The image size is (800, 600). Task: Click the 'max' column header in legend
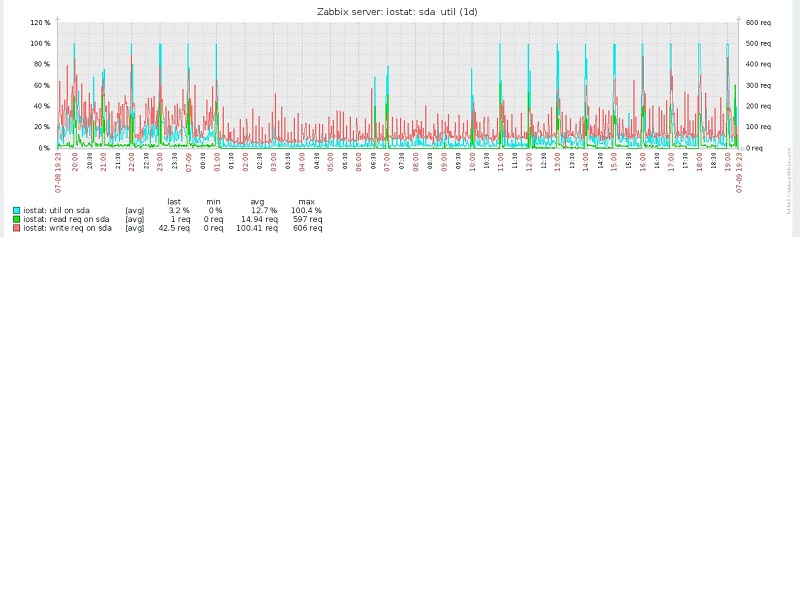[x=307, y=202]
